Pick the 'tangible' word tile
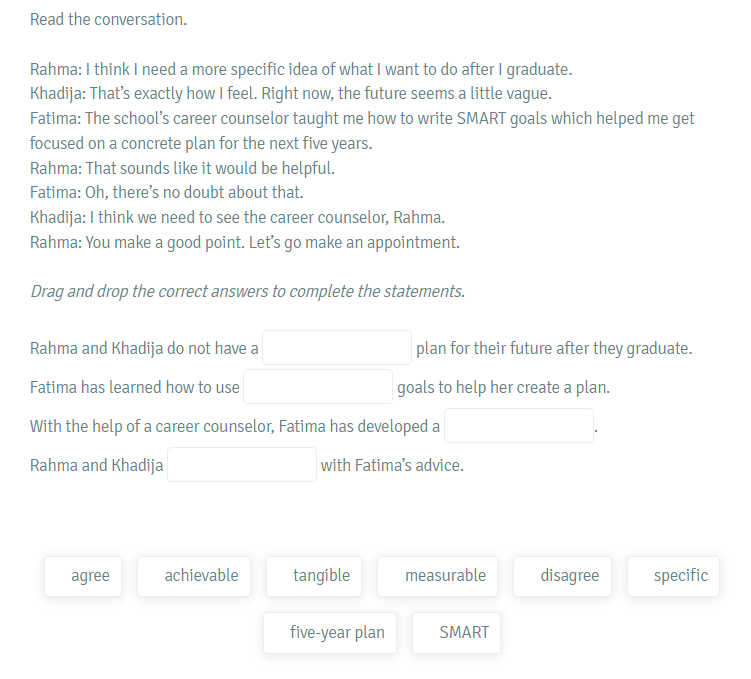The height and width of the screenshot is (679, 751). [314, 576]
